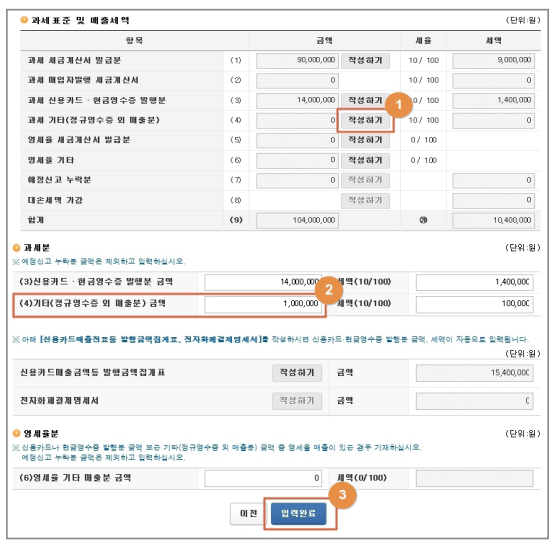Click the 신용카드매출금액등 발행금액집계표 label
The width and height of the screenshot is (558, 547).
[x=93, y=373]
